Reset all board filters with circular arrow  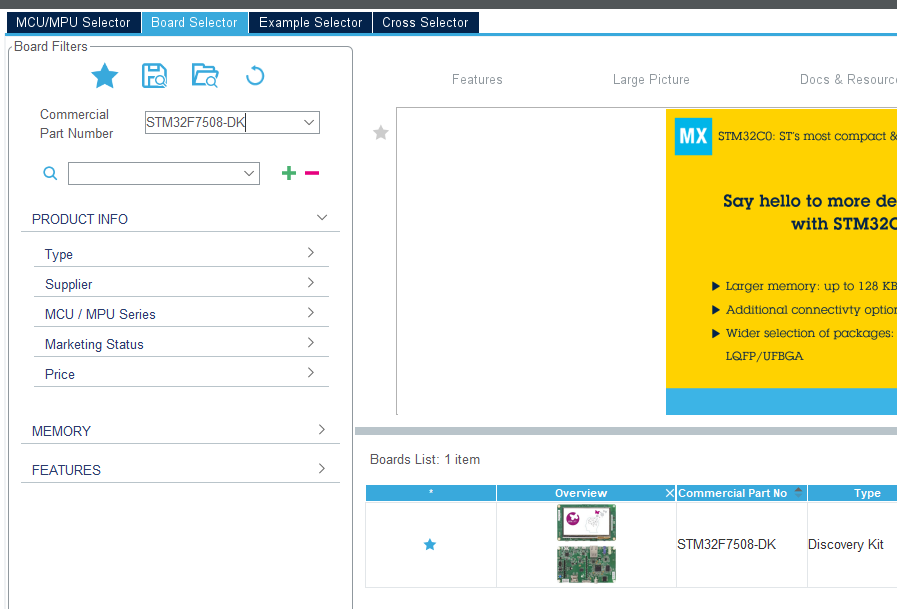click(255, 75)
